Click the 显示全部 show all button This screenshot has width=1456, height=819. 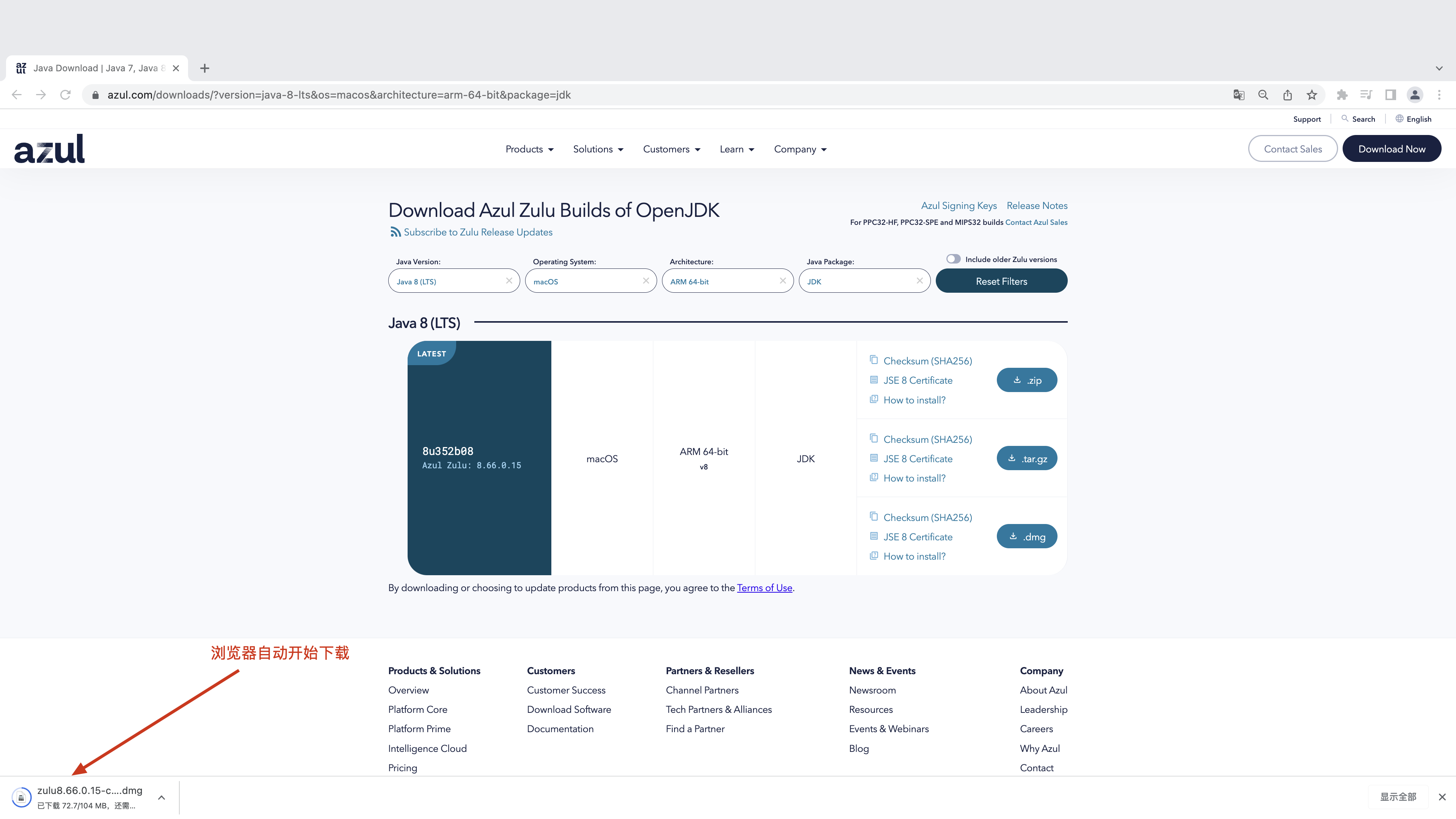coord(1398,797)
